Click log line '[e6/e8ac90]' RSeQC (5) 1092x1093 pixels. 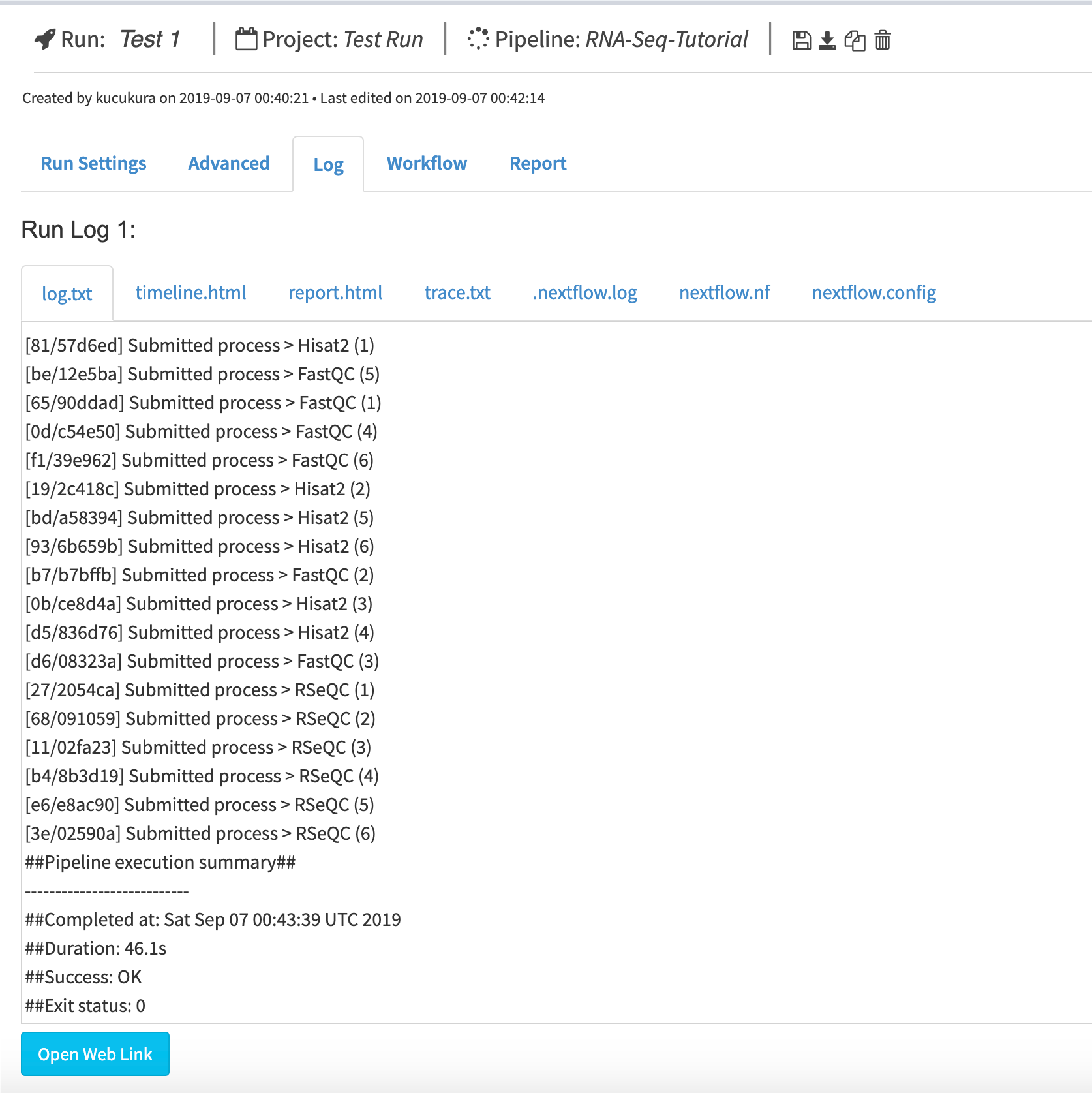pyautogui.click(x=200, y=805)
